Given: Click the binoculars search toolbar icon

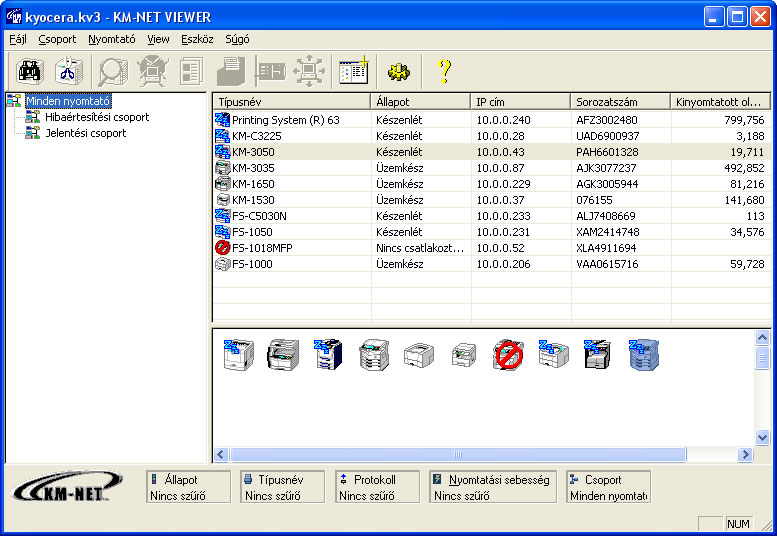Looking at the screenshot, I should click(x=30, y=70).
